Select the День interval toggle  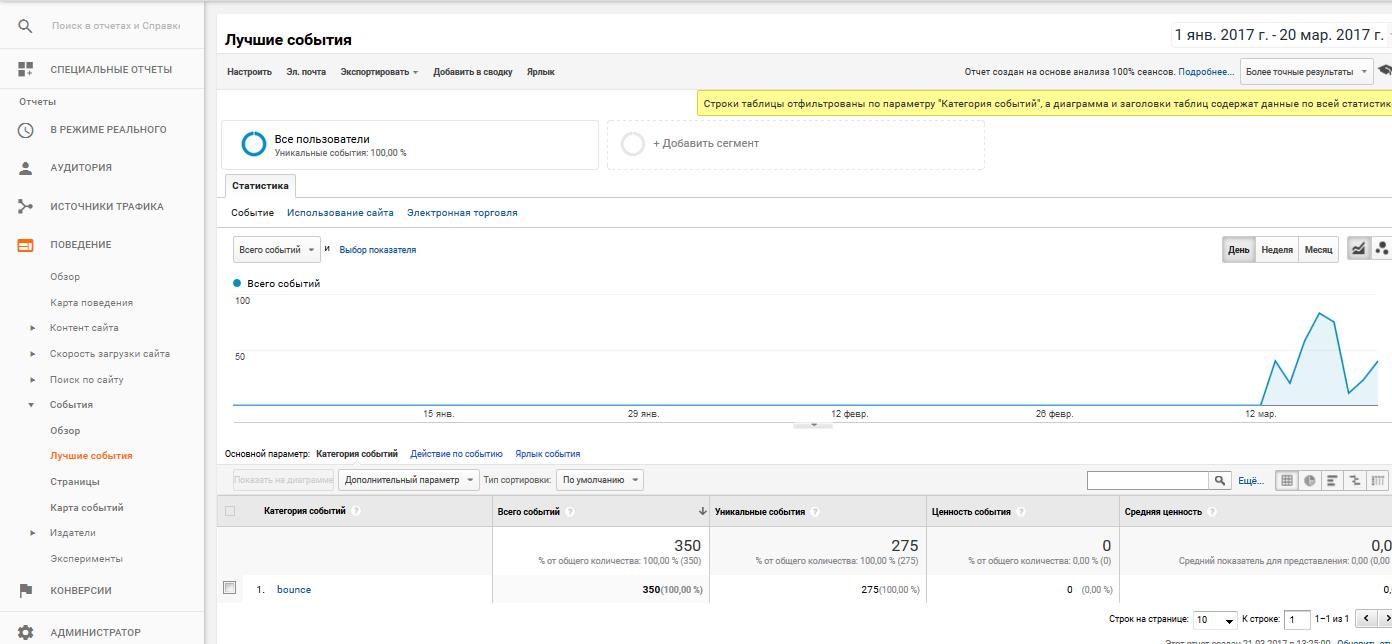(x=1239, y=249)
